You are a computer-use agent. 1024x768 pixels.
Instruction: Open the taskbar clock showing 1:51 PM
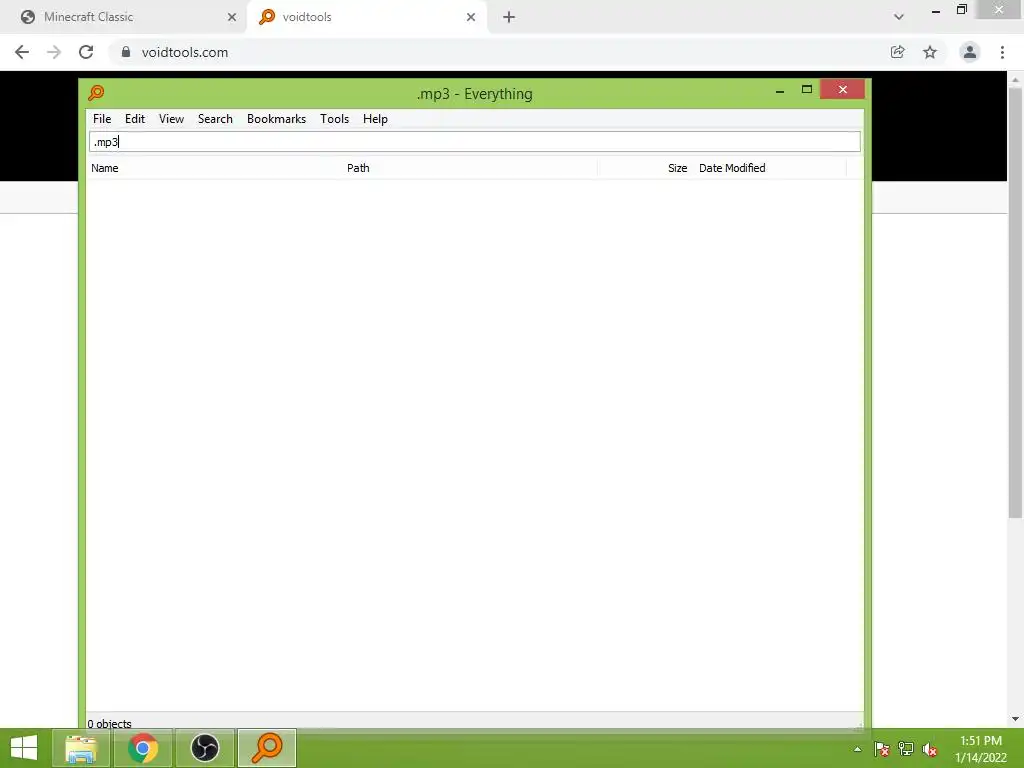point(981,749)
